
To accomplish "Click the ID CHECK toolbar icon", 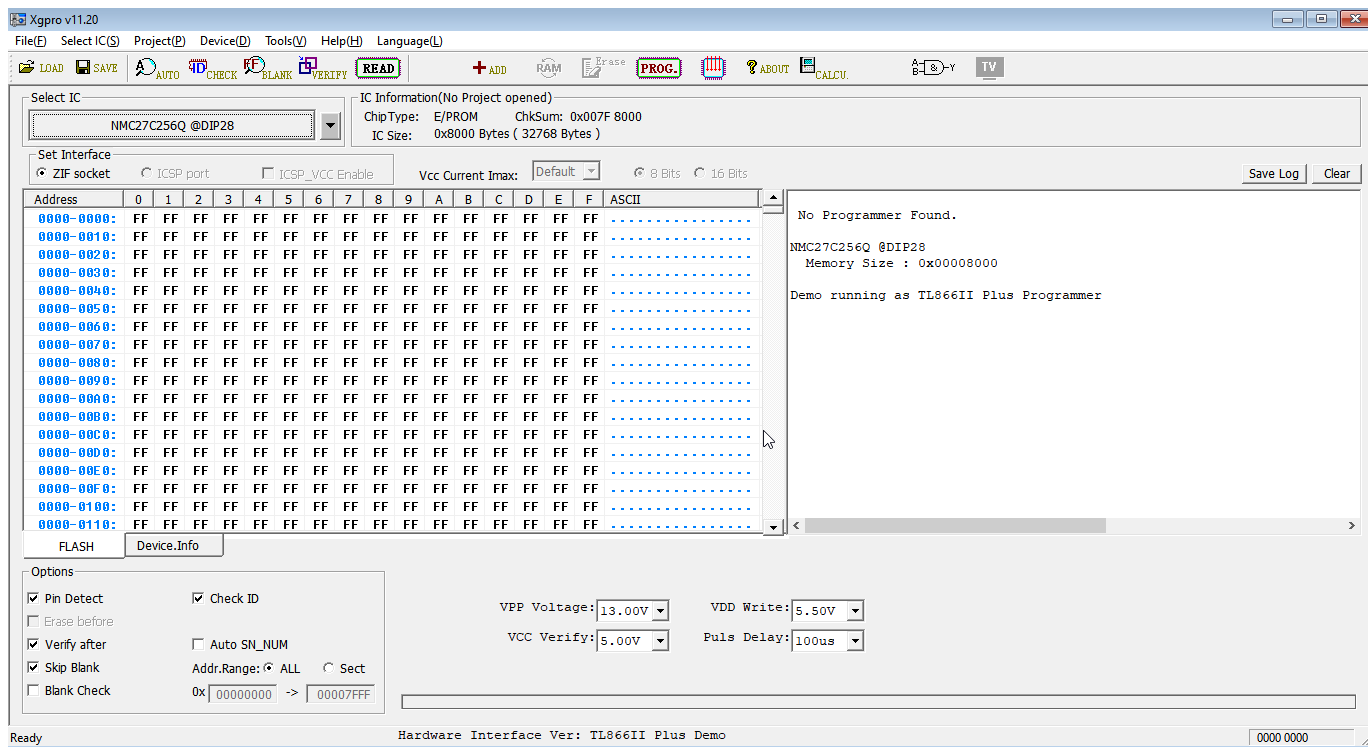I will 213,68.
